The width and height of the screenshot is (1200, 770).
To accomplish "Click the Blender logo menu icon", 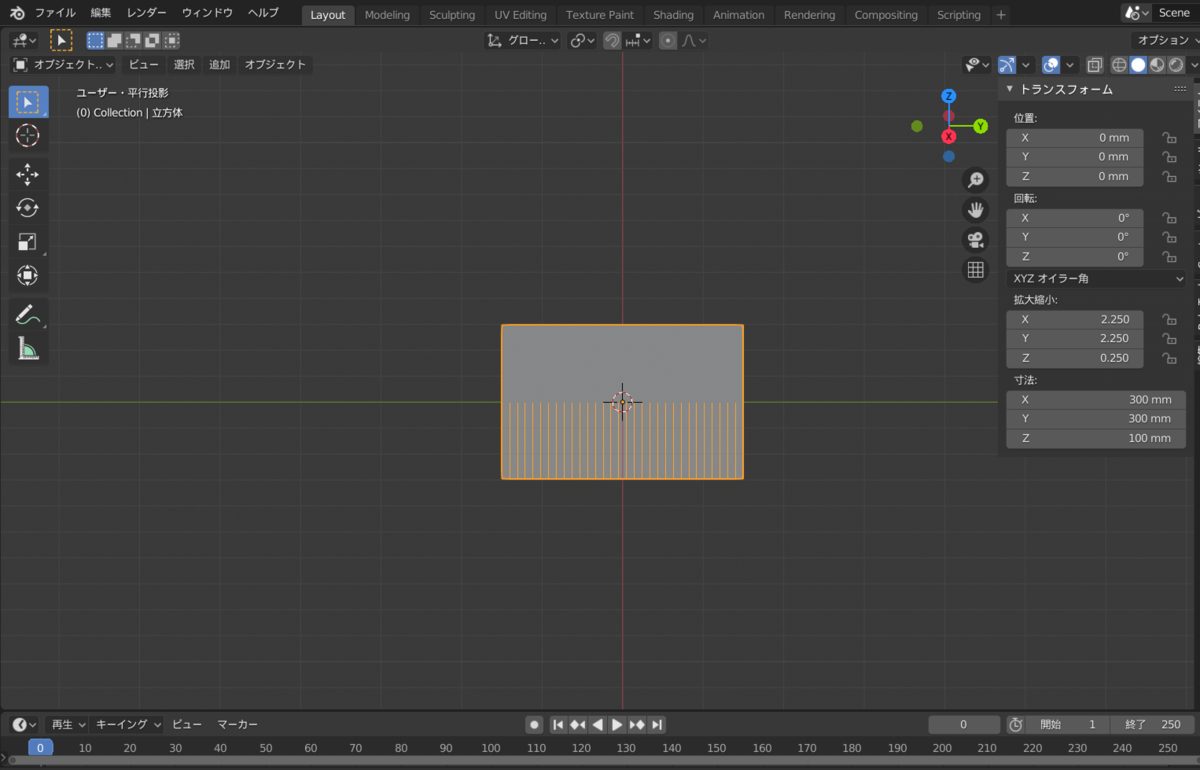I will 17,13.
